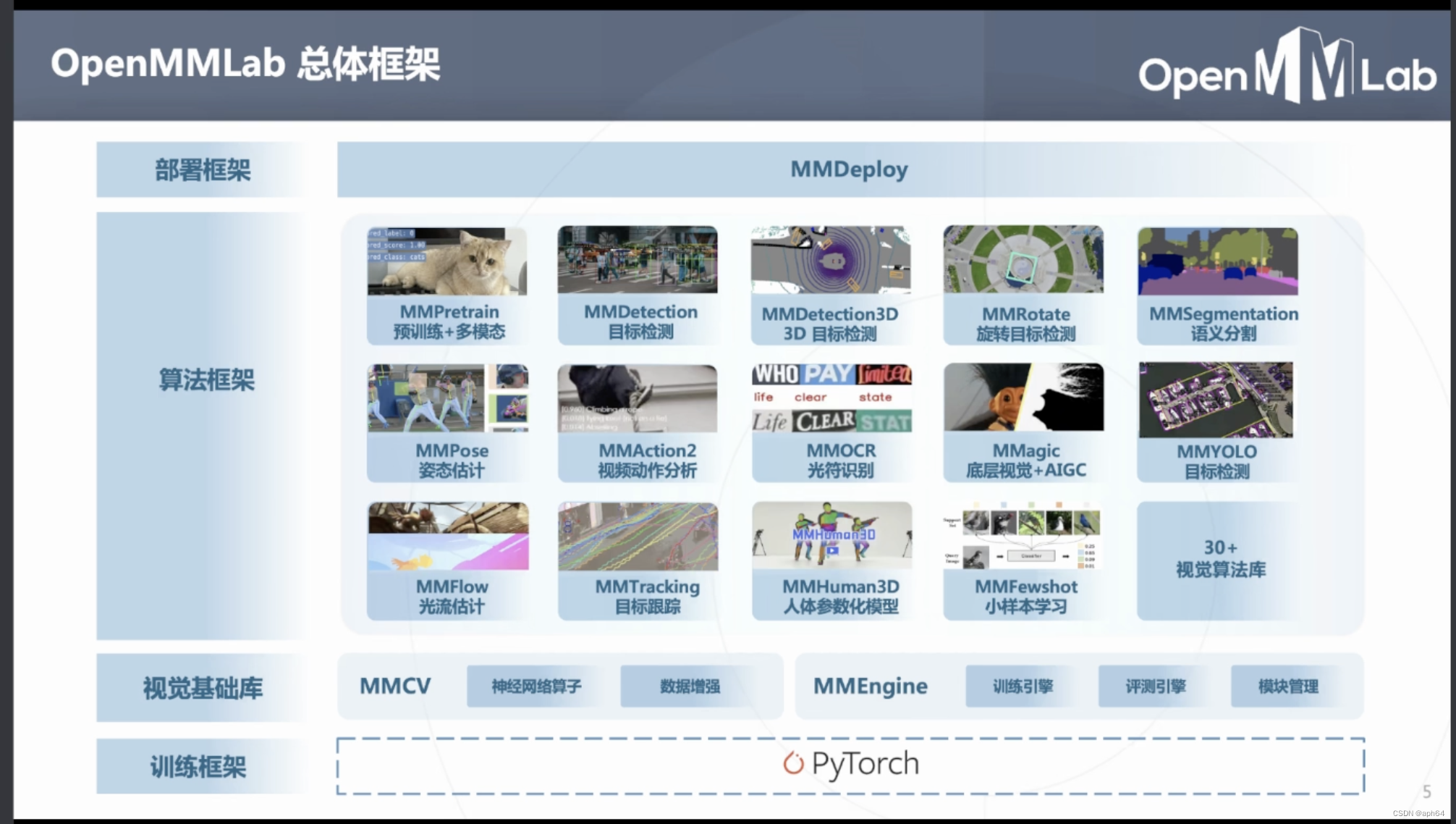Select the 数据增强 box
Screen dimensions: 1456x824
690,686
